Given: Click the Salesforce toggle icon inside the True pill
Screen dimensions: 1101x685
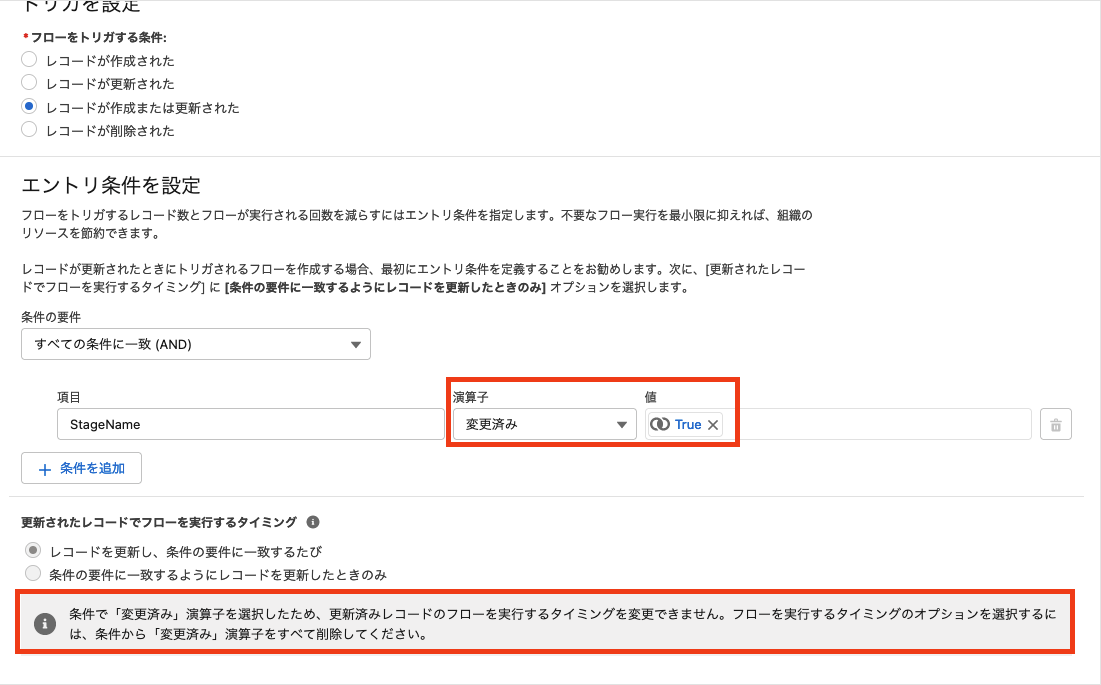Looking at the screenshot, I should coord(662,424).
